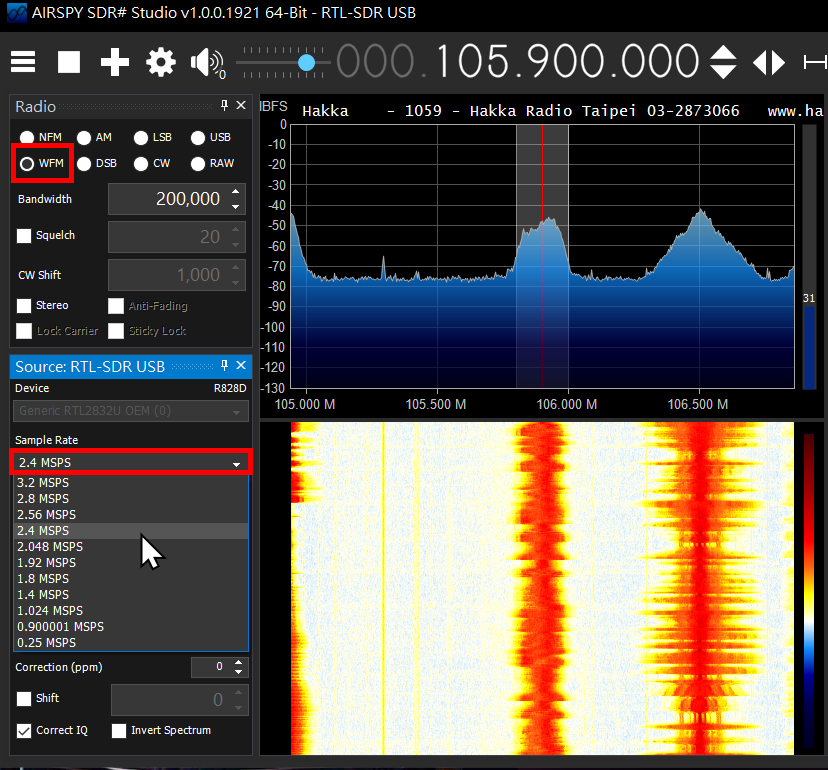The image size is (828, 770).
Task: Mute audio using the speaker icon
Action: coord(206,62)
